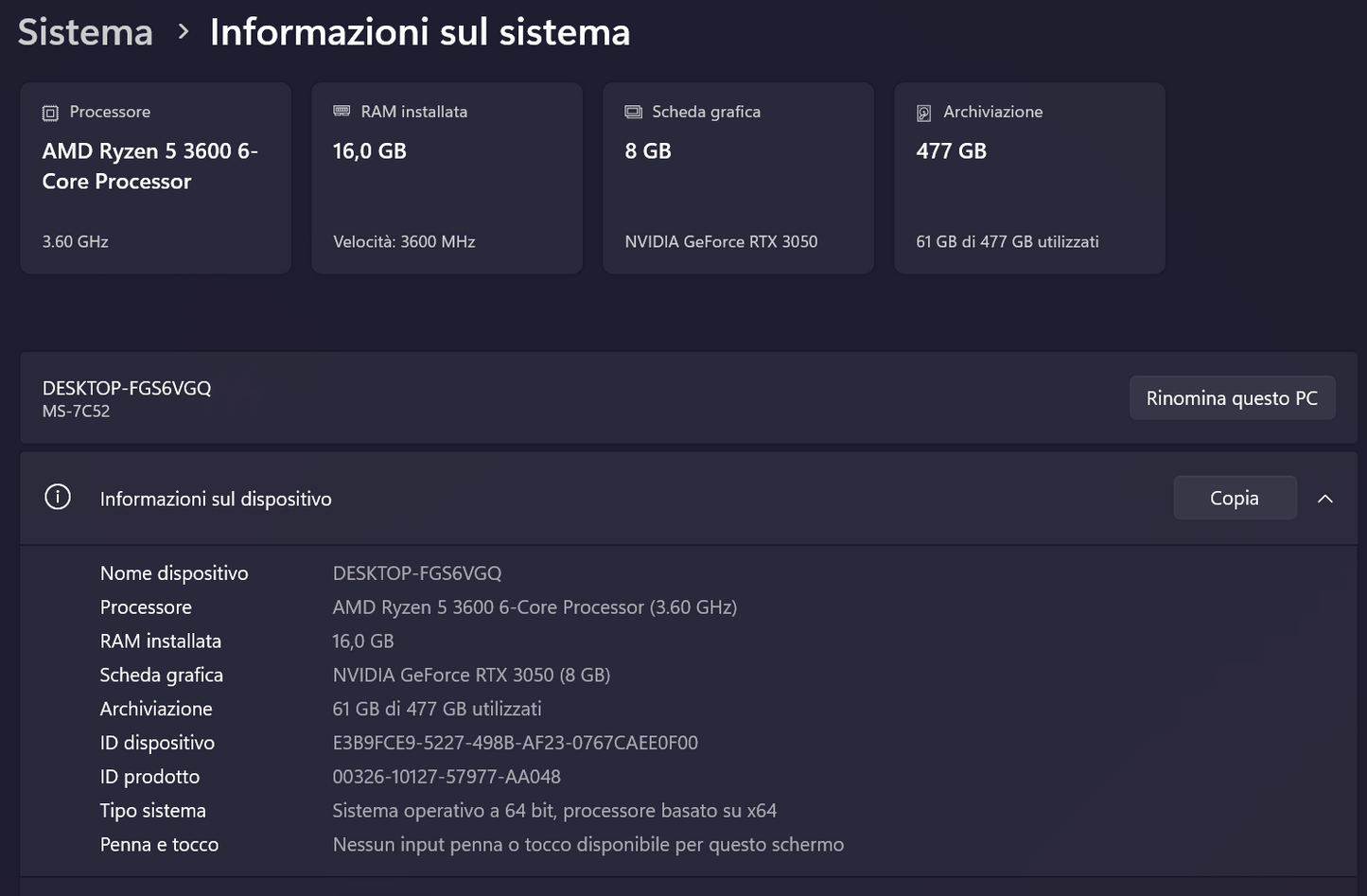The image size is (1367, 896).
Task: Open the Scheda grafica 8 GB card
Action: [x=739, y=178]
